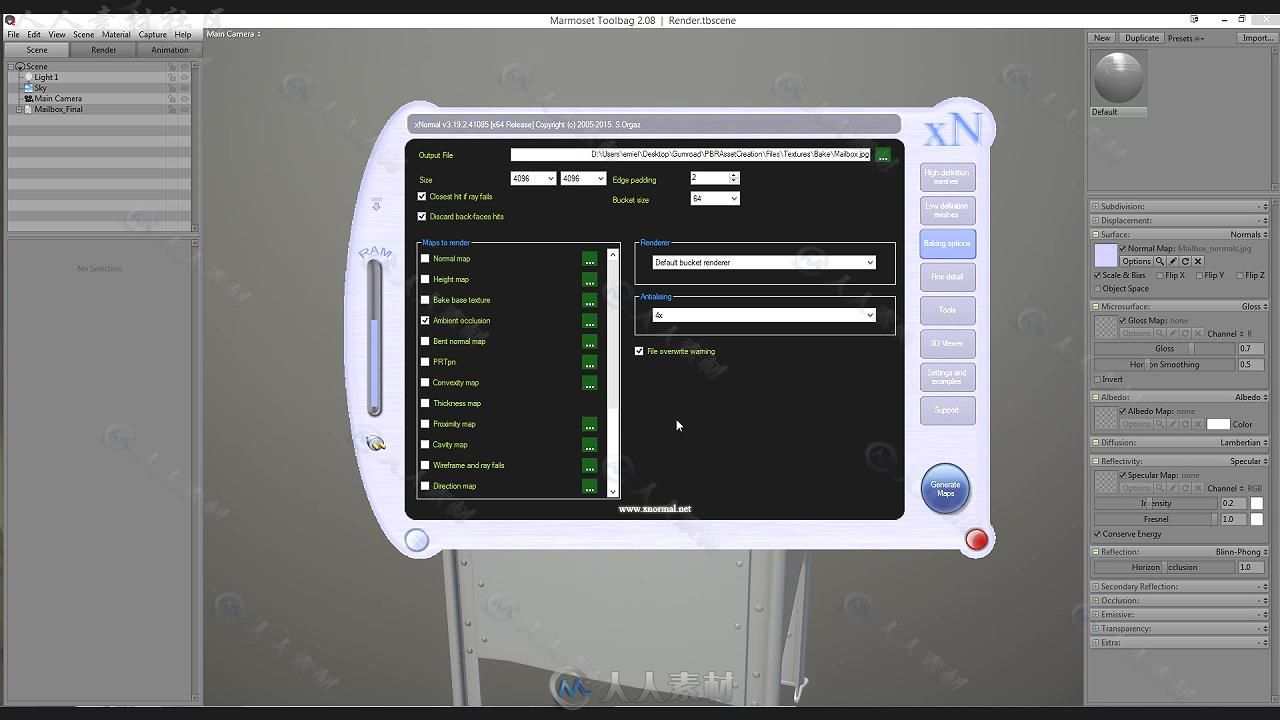Click the magnifier search icon for Normal Map

point(1160,261)
